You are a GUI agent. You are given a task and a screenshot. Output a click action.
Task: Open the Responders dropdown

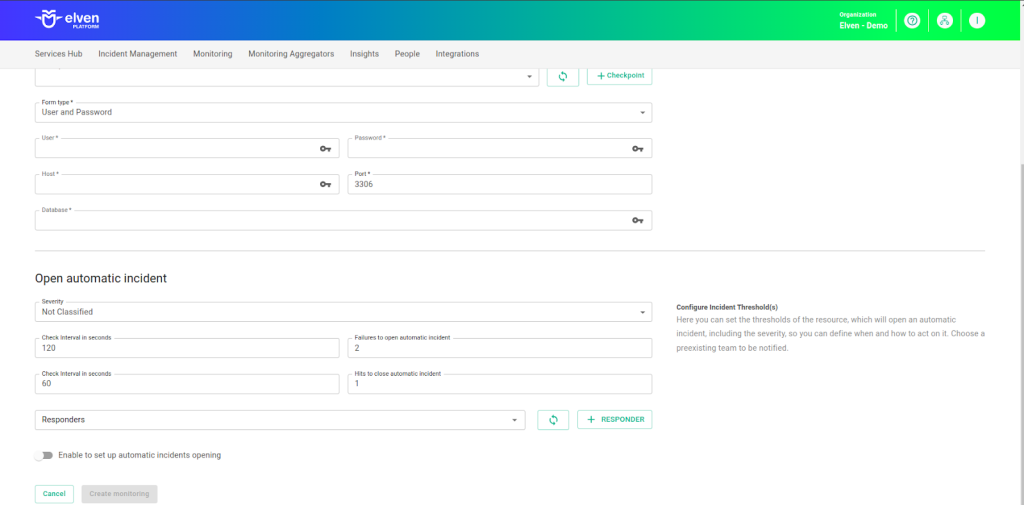click(x=280, y=420)
